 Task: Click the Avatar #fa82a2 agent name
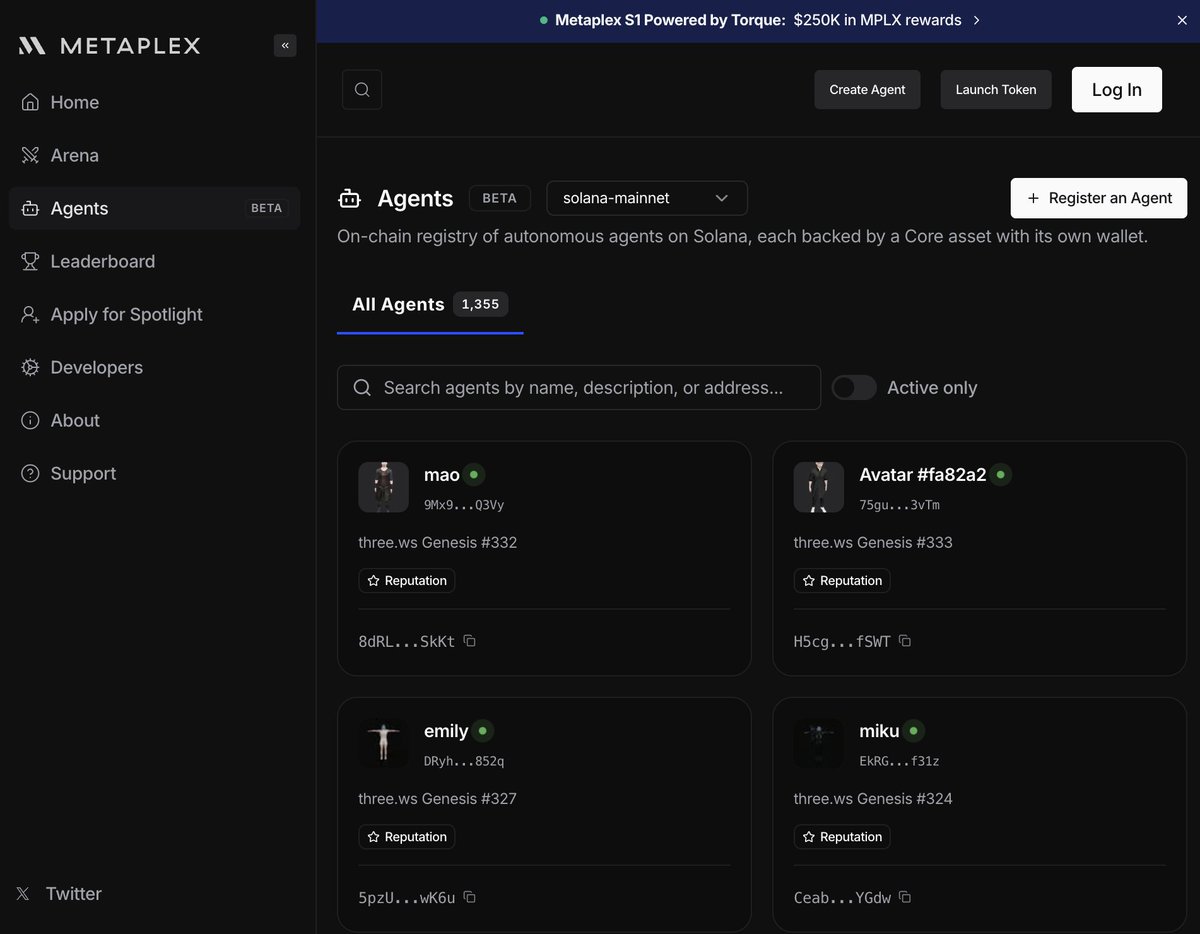(923, 474)
